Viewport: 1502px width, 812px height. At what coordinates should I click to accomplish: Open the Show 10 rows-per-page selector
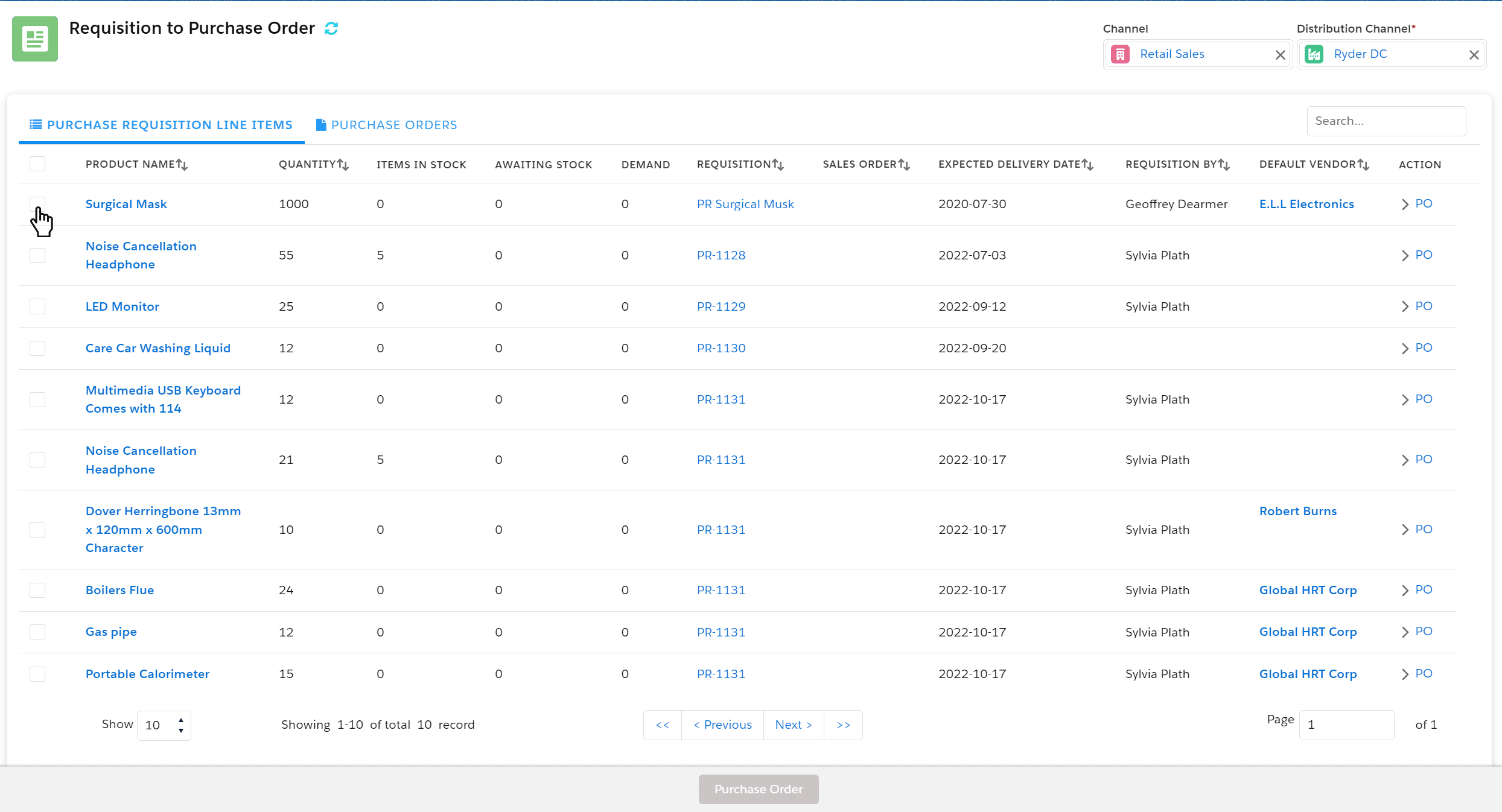point(164,725)
